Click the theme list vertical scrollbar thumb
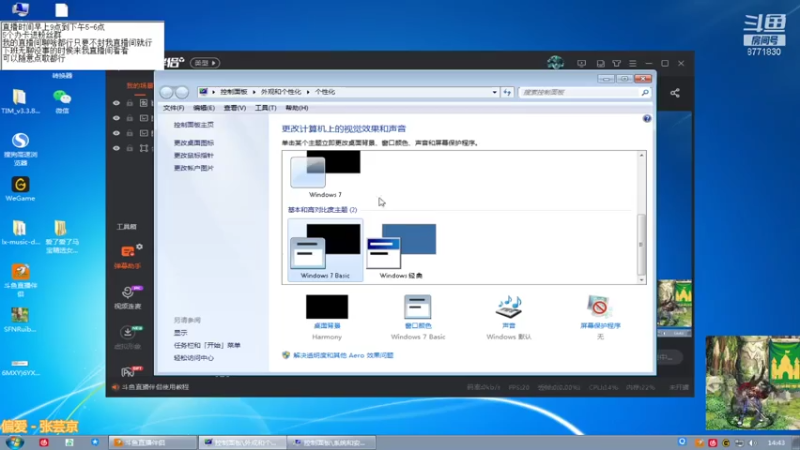 coord(641,244)
